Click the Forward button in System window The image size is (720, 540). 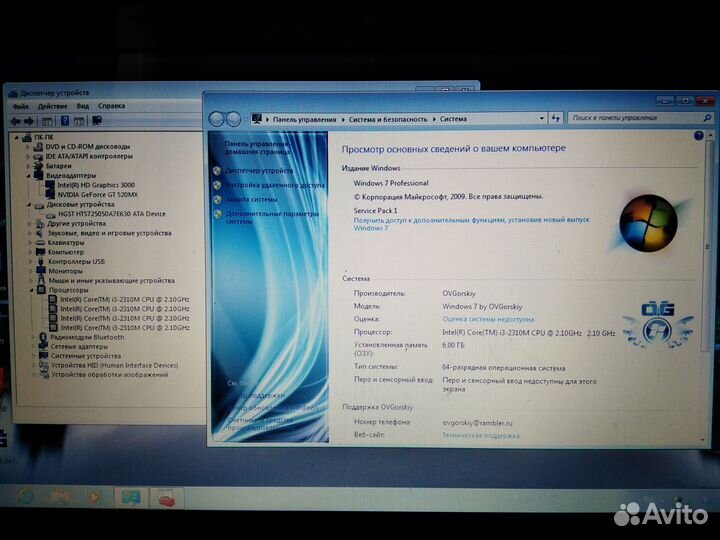tap(233, 119)
